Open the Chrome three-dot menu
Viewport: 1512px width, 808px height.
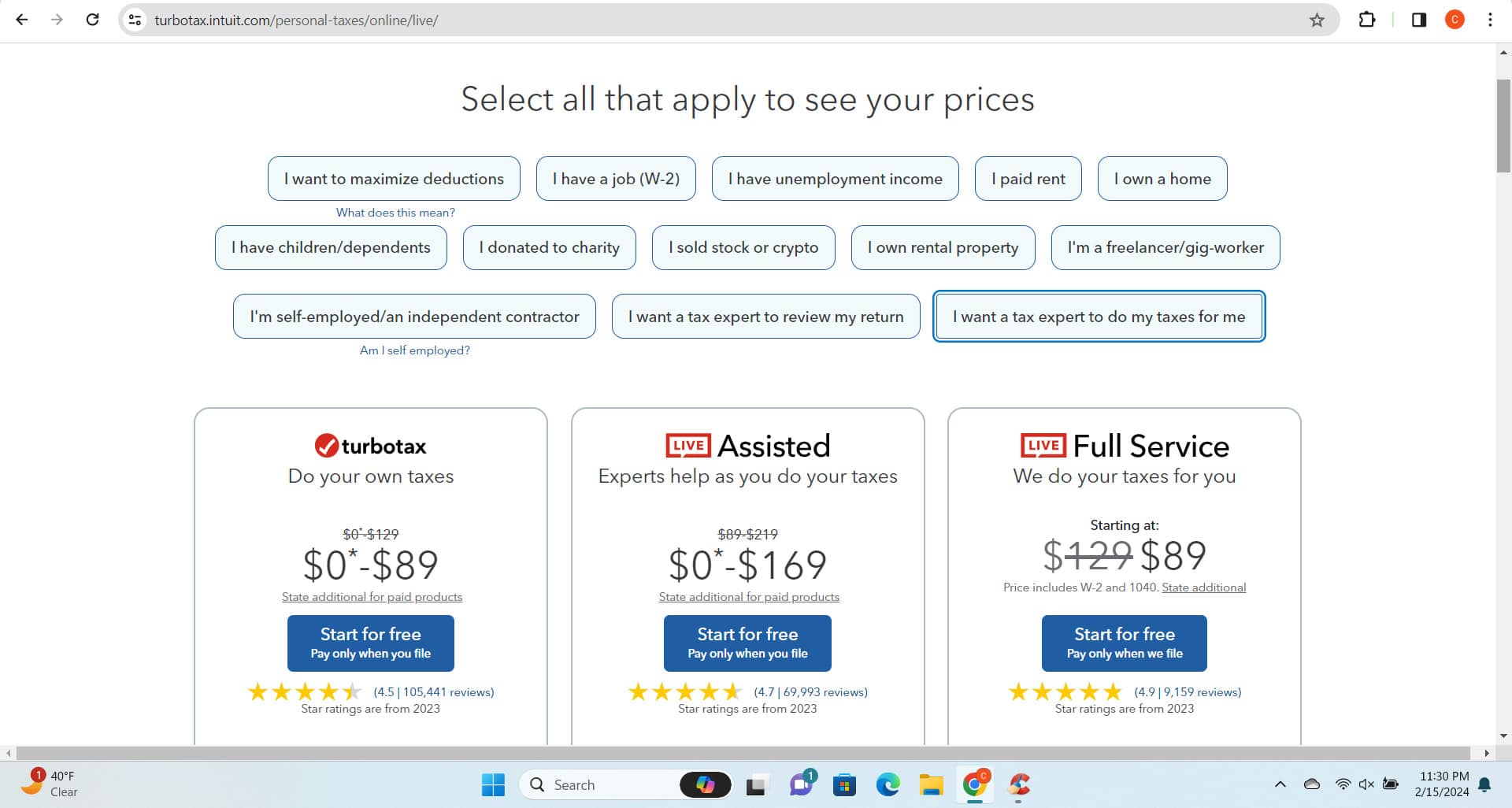(1490, 20)
